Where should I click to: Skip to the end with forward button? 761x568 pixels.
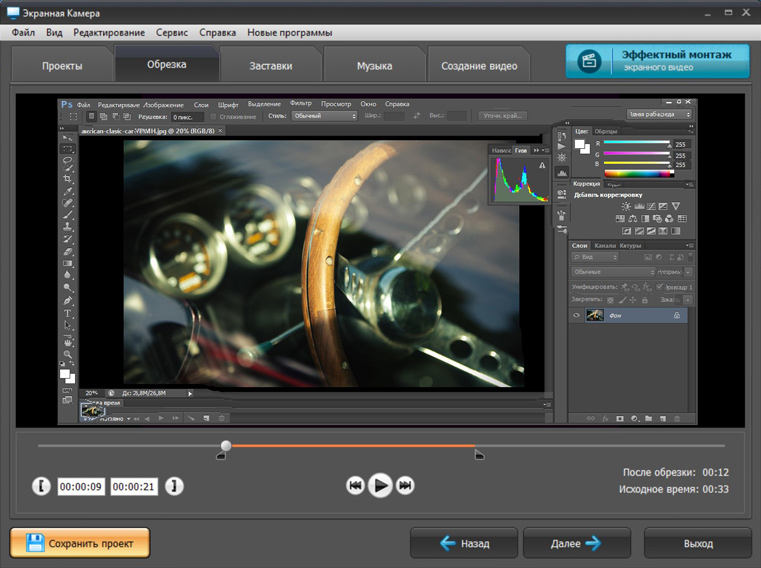405,485
